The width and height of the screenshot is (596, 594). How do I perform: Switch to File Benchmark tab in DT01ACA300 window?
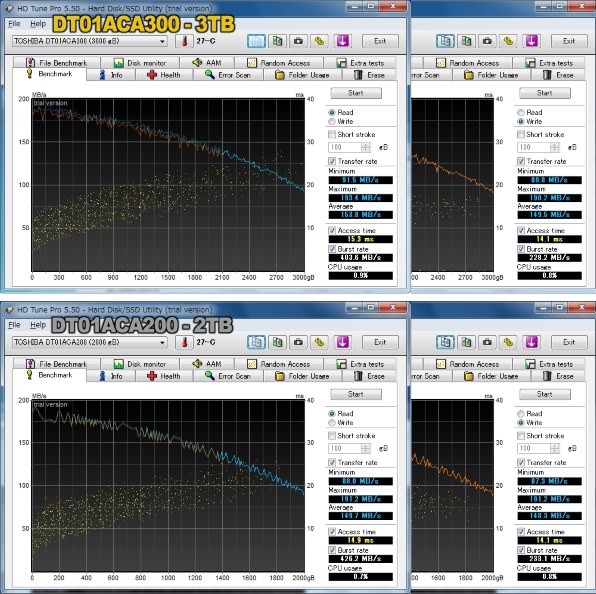[x=56, y=63]
